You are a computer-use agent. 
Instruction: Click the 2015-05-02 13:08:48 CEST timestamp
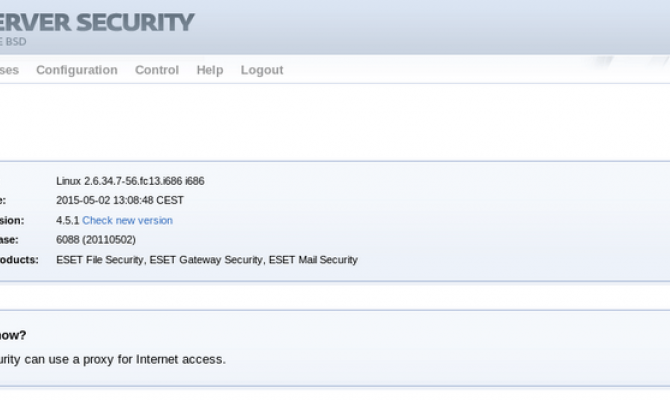click(120, 200)
